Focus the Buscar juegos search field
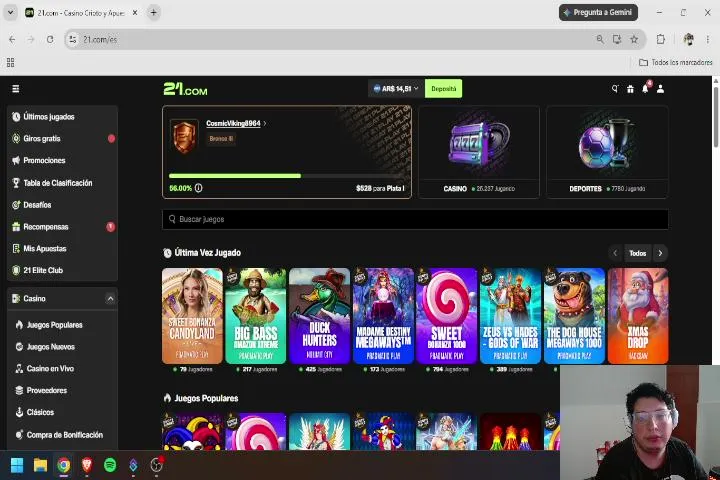Image resolution: width=720 pixels, height=480 pixels. point(415,219)
